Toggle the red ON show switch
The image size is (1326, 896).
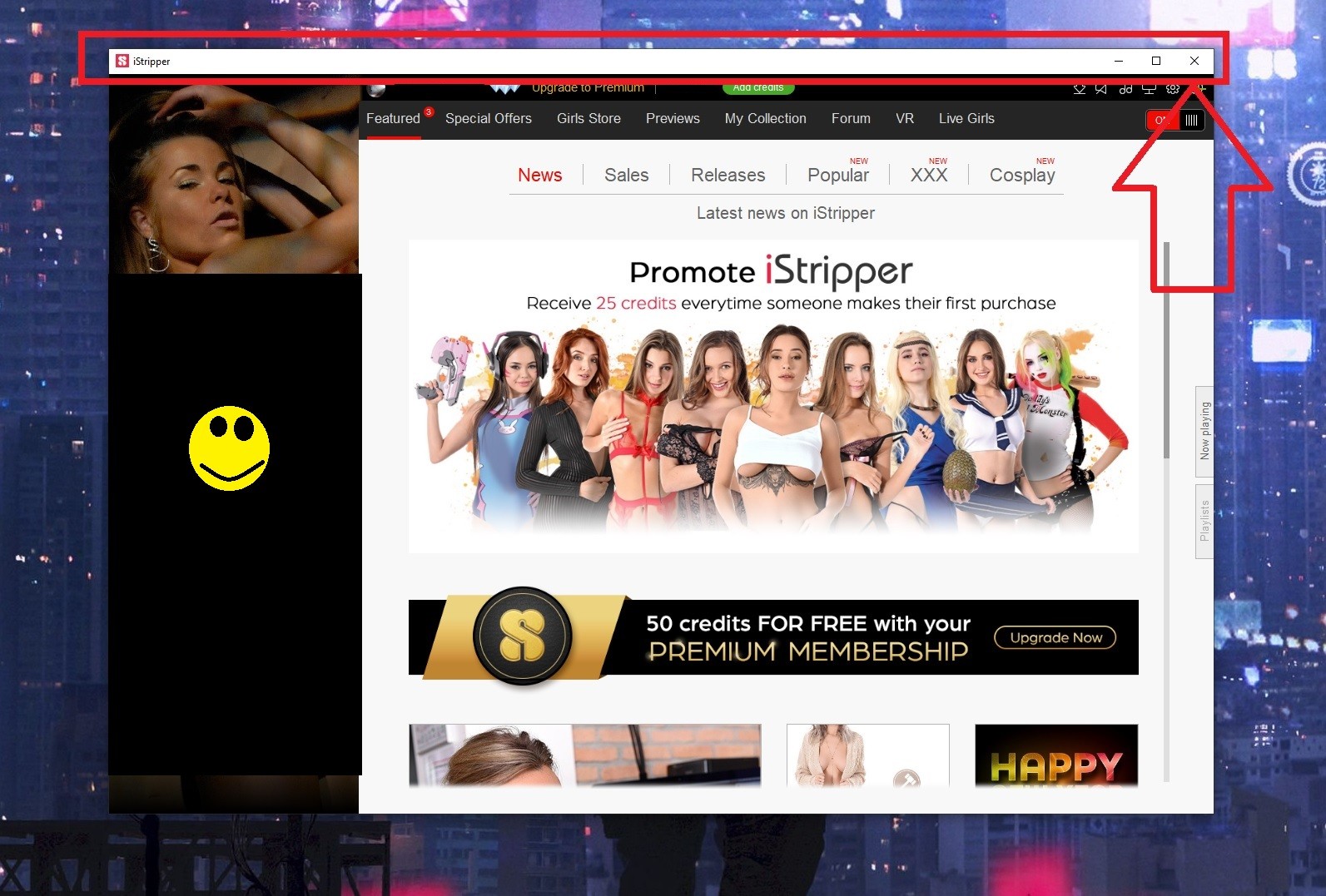(1175, 121)
